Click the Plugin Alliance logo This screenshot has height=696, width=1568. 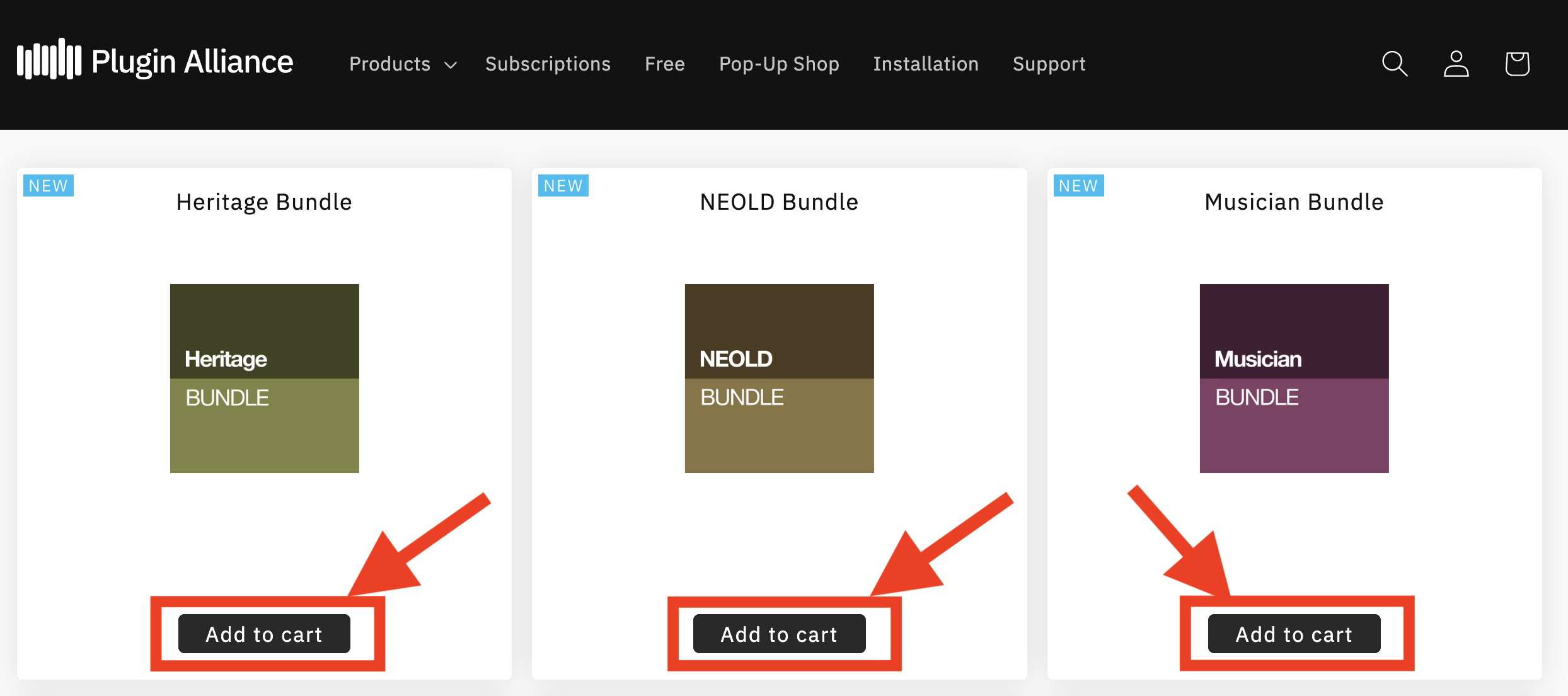(155, 61)
